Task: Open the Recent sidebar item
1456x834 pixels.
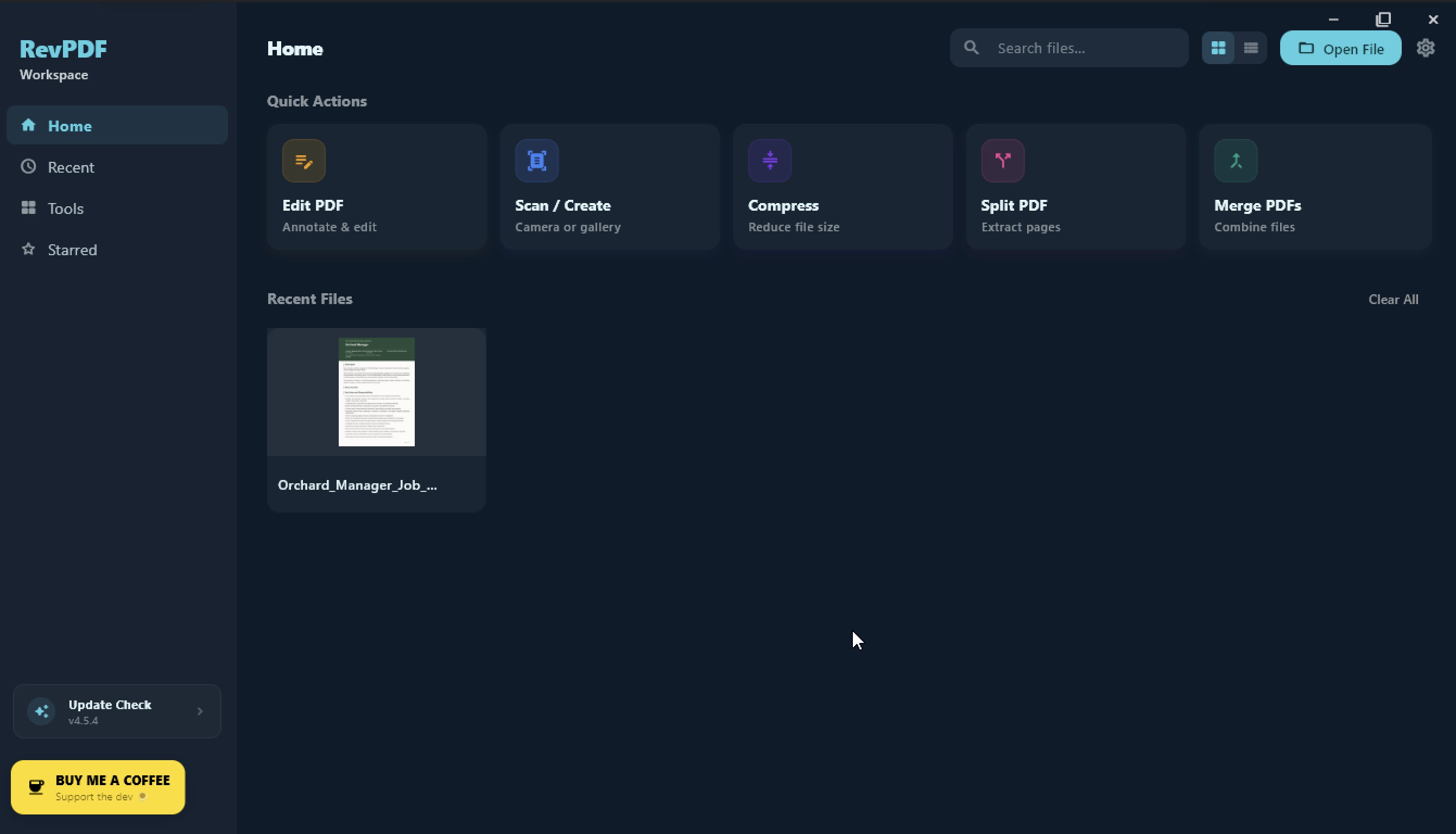Action: 117,167
